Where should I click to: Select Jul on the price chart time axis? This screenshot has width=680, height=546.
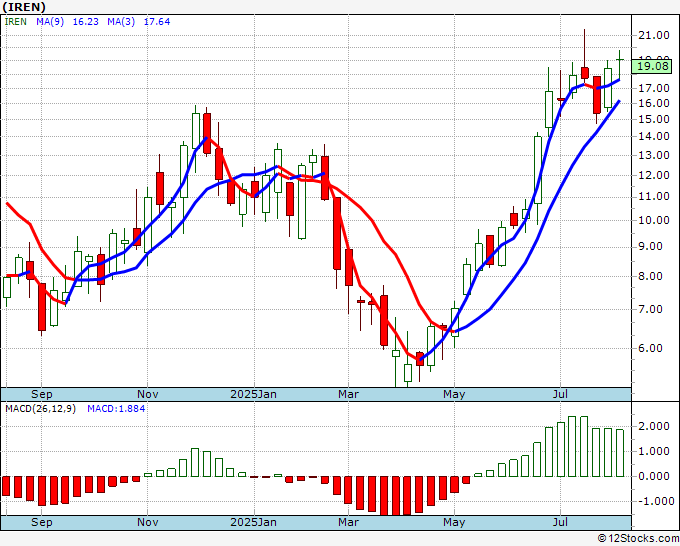point(560,394)
